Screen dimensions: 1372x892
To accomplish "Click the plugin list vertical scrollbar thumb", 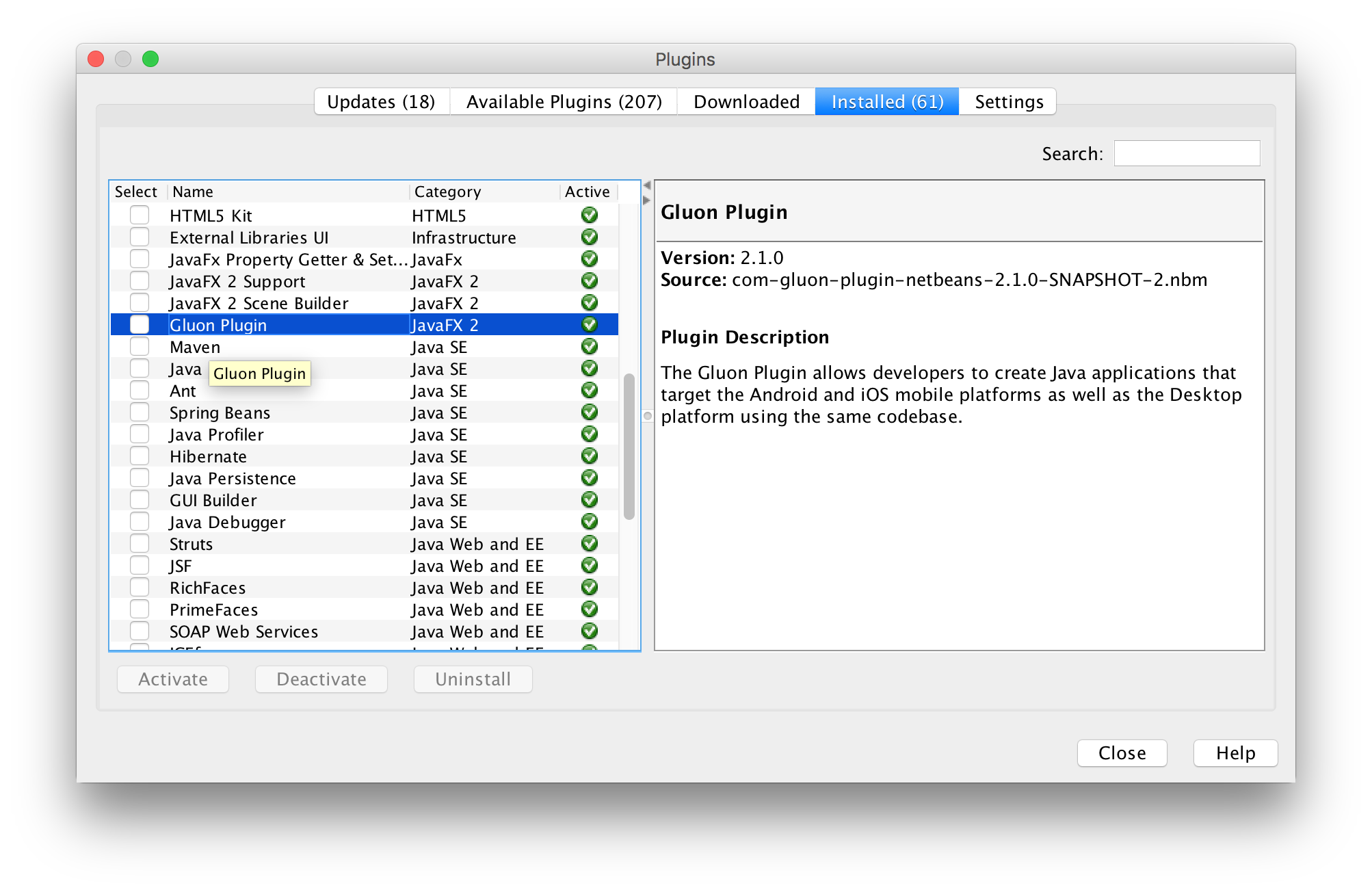I will point(629,446).
